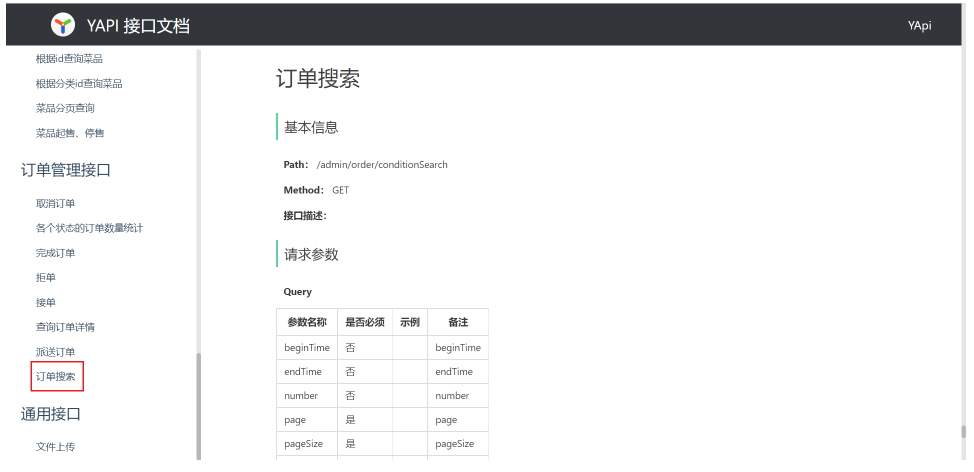Click 否 in the endTime row
Image resolution: width=974 pixels, height=472 pixels.
(x=350, y=371)
